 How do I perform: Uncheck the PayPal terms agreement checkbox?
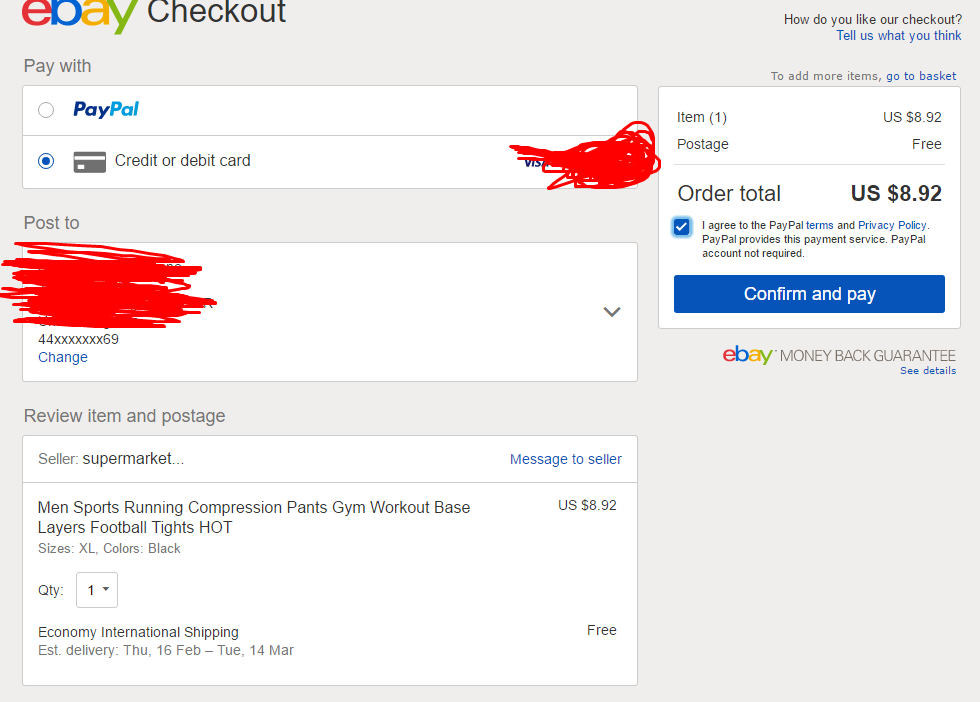682,226
